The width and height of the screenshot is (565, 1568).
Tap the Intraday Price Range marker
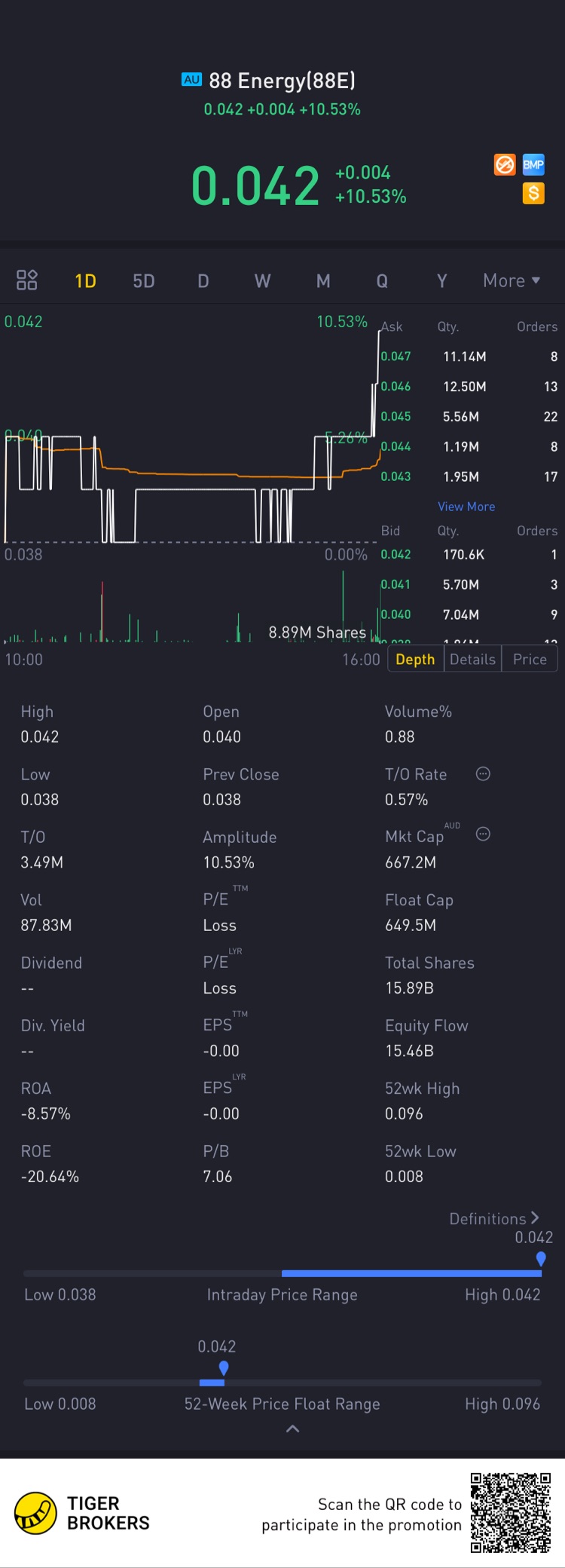click(x=541, y=1259)
